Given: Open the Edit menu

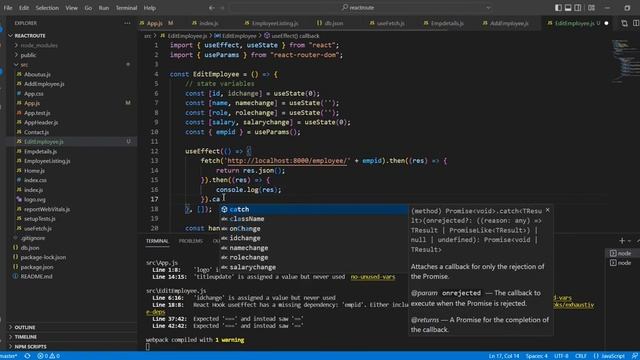Looking at the screenshot, I should point(24,8).
